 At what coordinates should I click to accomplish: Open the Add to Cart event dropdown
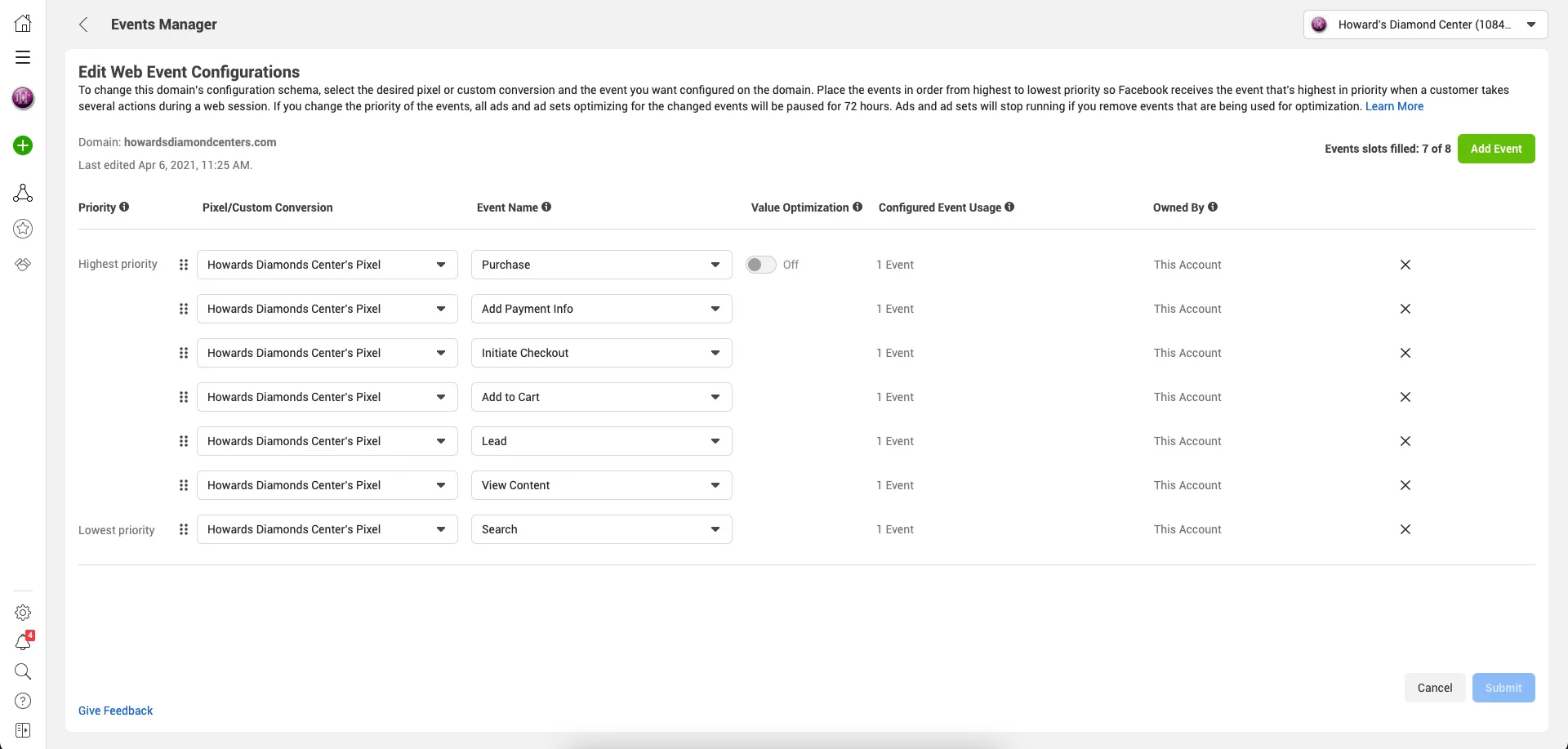coord(601,397)
